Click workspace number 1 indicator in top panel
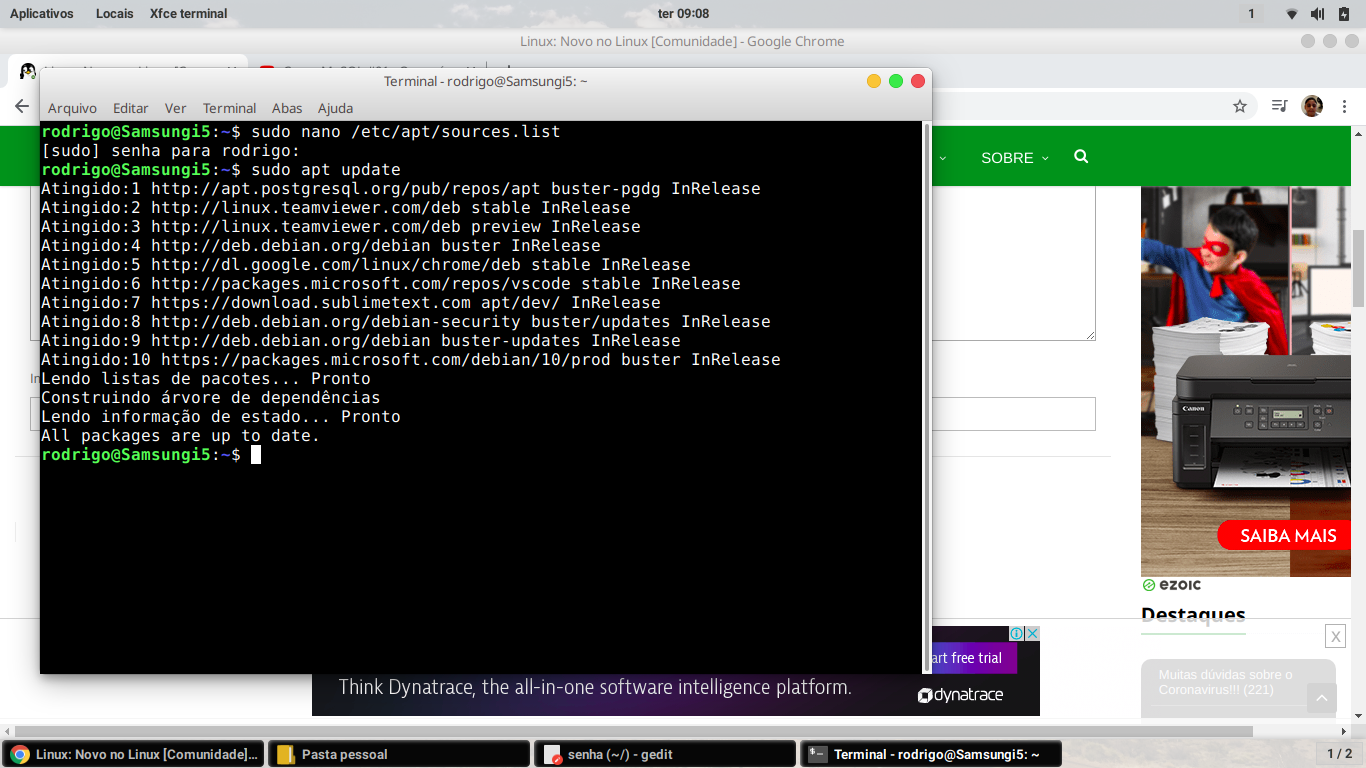The image size is (1366, 768). pos(1251,13)
